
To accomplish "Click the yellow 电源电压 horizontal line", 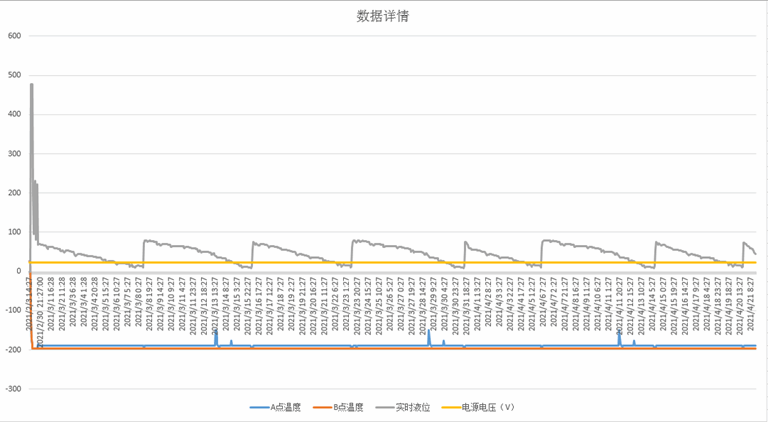I will click(392, 262).
